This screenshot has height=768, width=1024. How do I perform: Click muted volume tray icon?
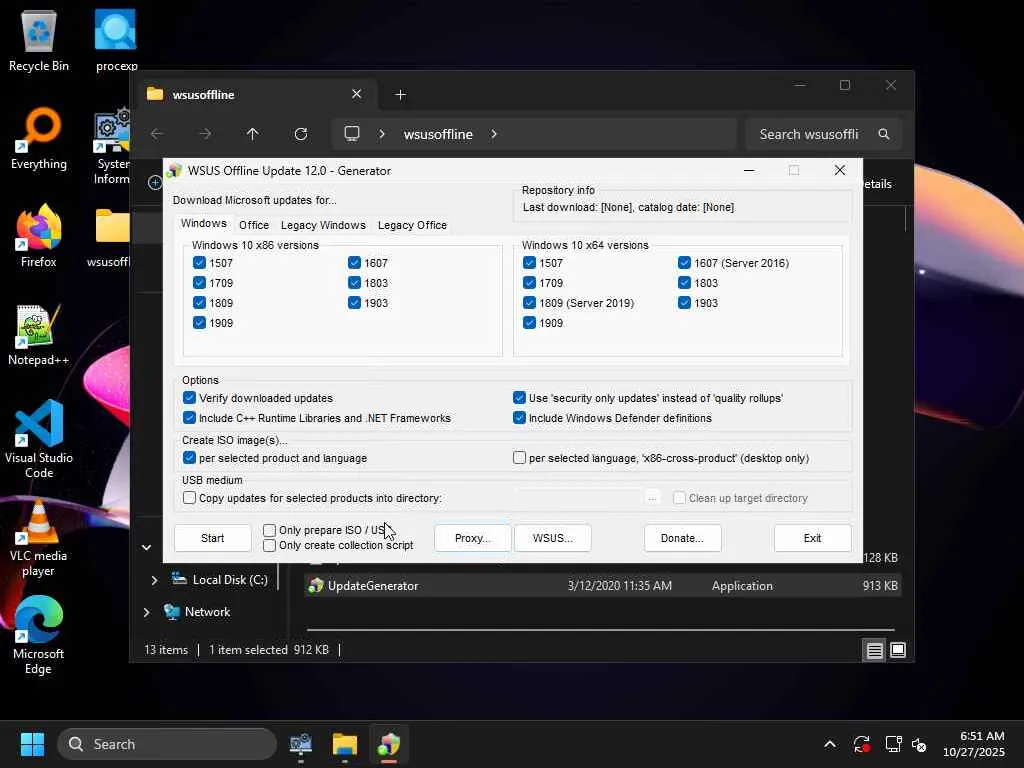(919, 744)
